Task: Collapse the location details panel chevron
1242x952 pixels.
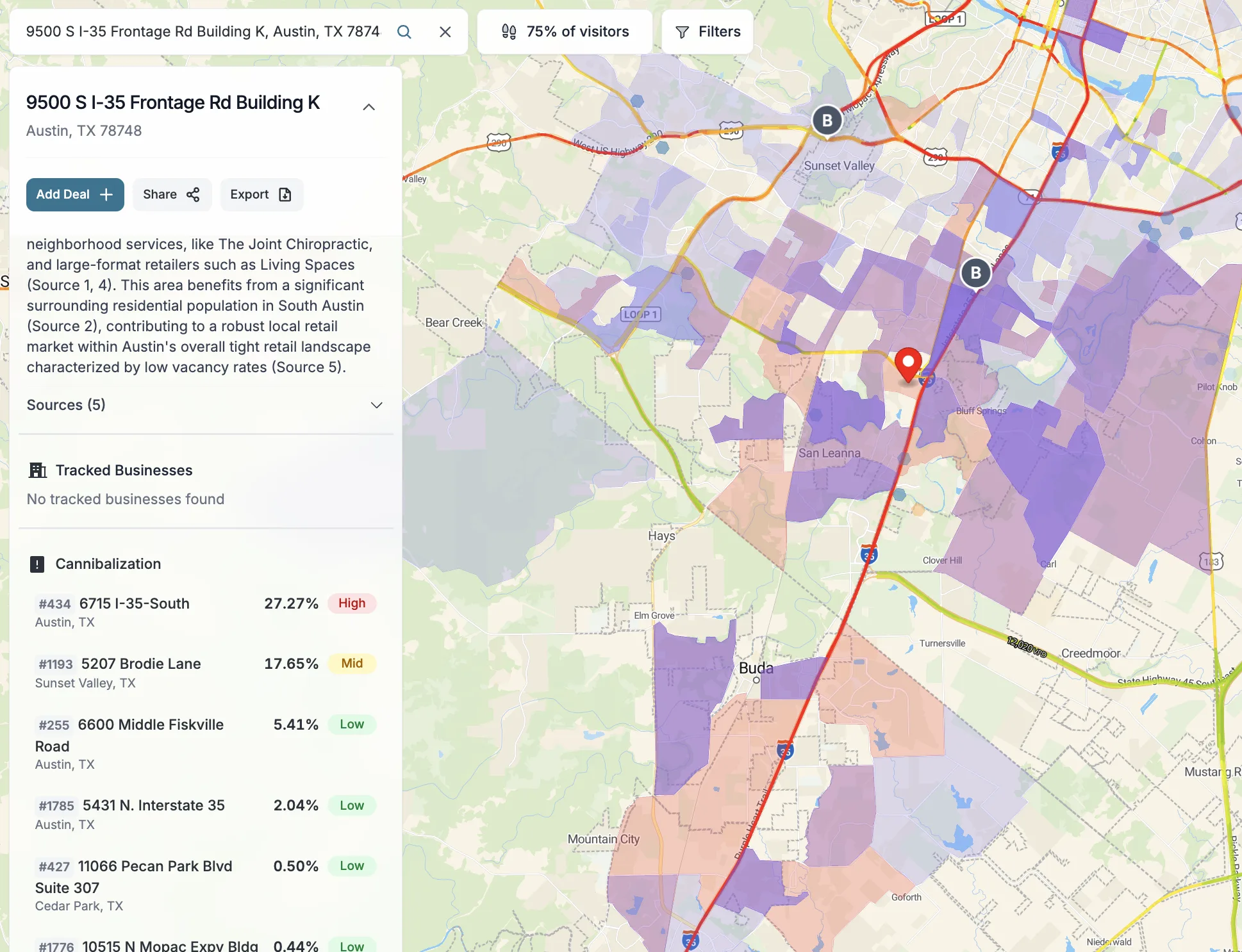Action: pos(368,107)
